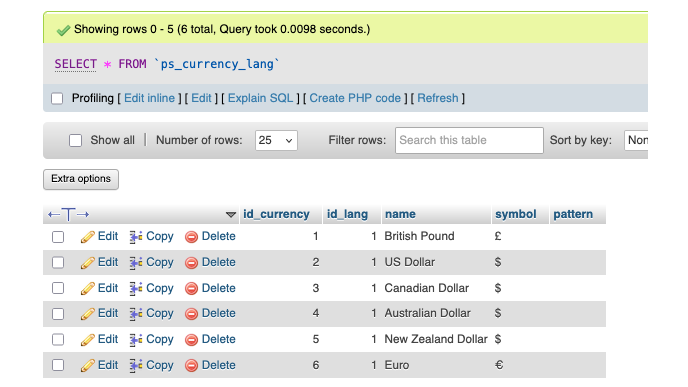
Task: Select the New Zealand Dollar row checkbox
Action: pyautogui.click(x=58, y=340)
